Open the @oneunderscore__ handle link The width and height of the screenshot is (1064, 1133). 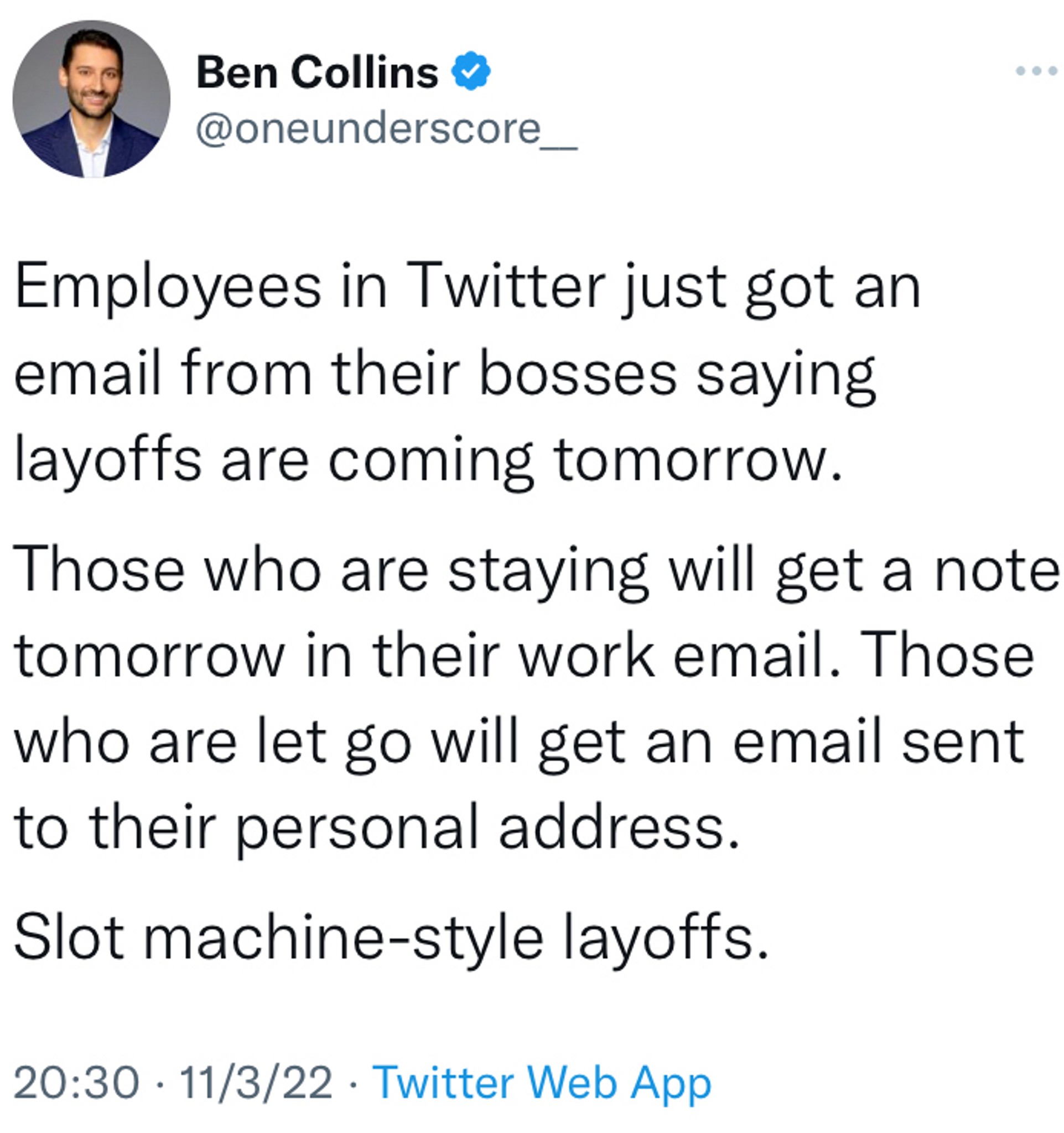386,130
